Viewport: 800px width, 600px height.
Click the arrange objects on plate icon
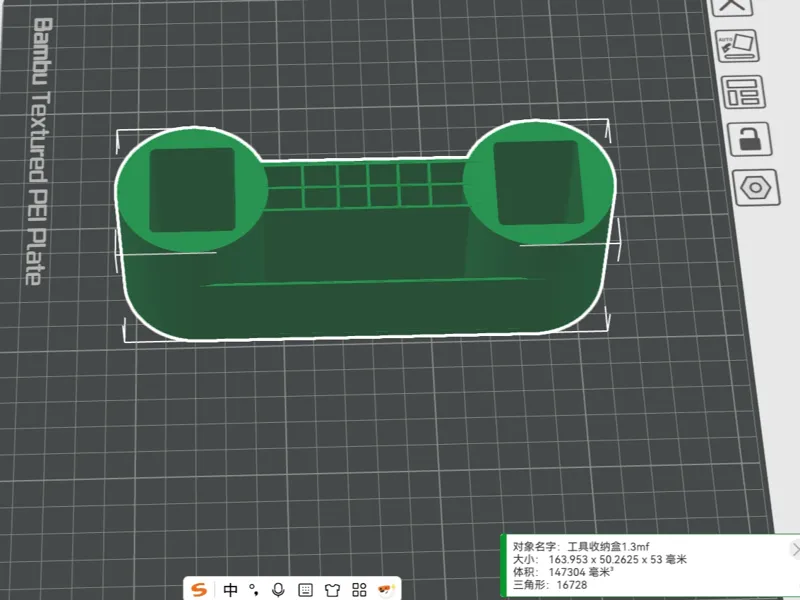pyautogui.click(x=743, y=92)
